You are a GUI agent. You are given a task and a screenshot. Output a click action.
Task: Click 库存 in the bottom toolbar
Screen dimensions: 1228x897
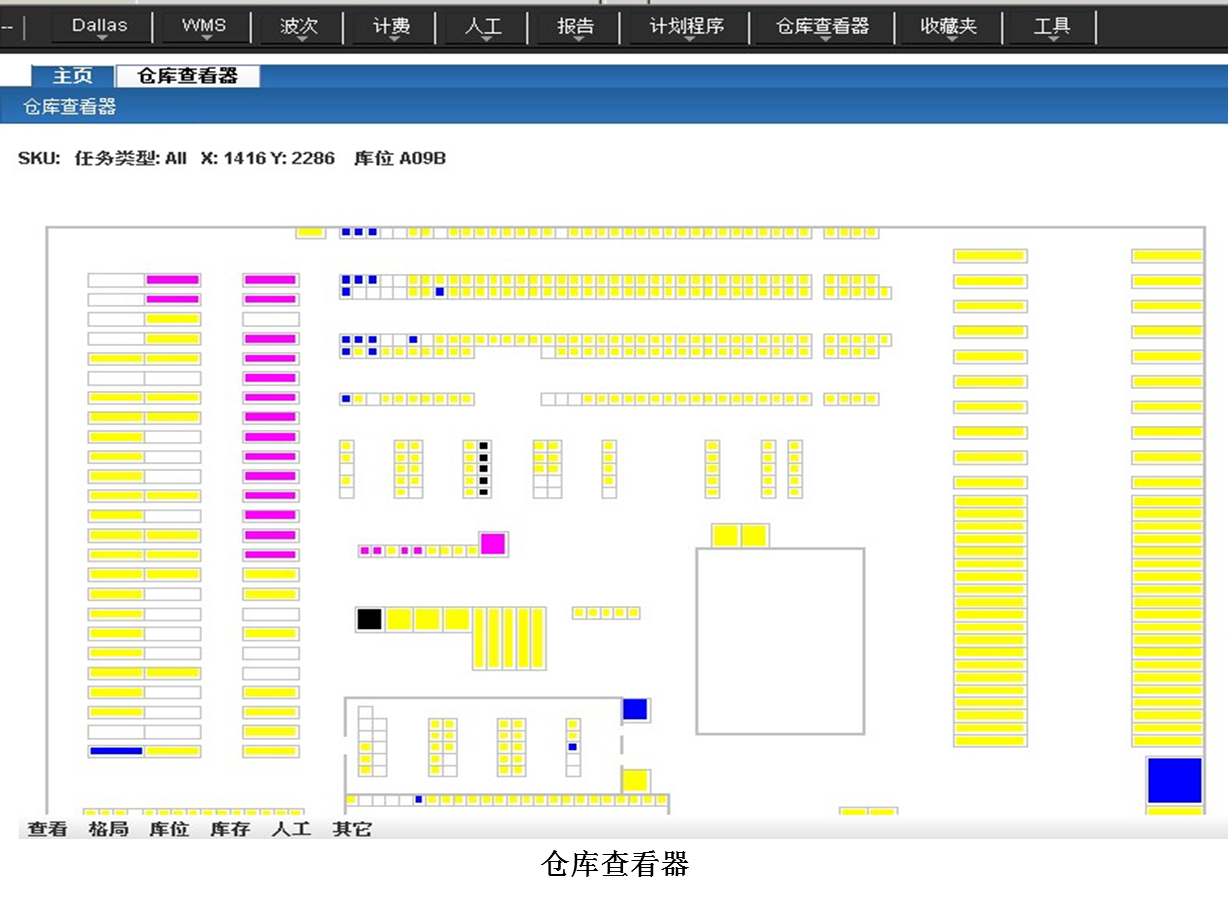pyautogui.click(x=230, y=829)
